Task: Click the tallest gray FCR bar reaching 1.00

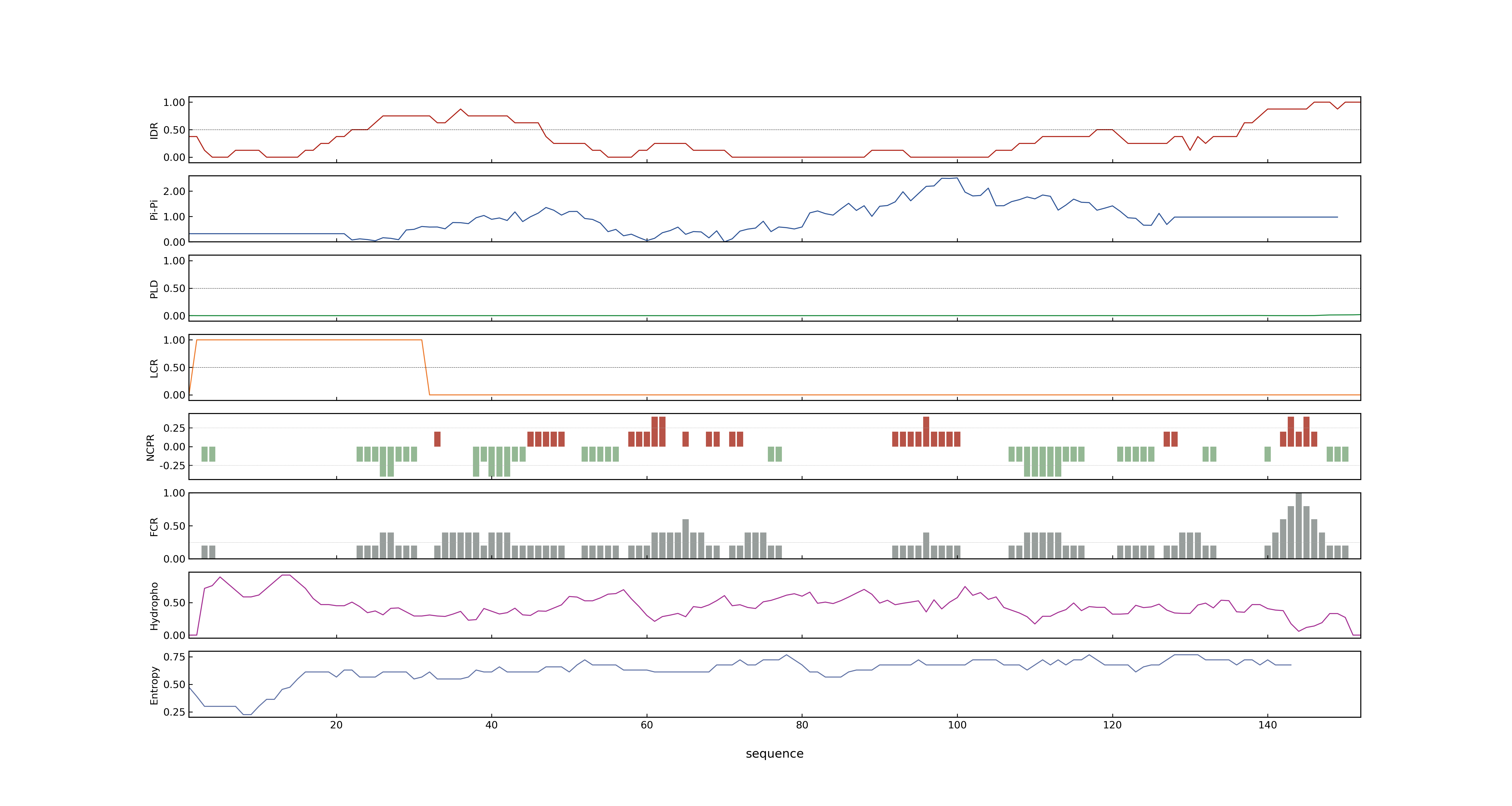Action: (x=1298, y=525)
